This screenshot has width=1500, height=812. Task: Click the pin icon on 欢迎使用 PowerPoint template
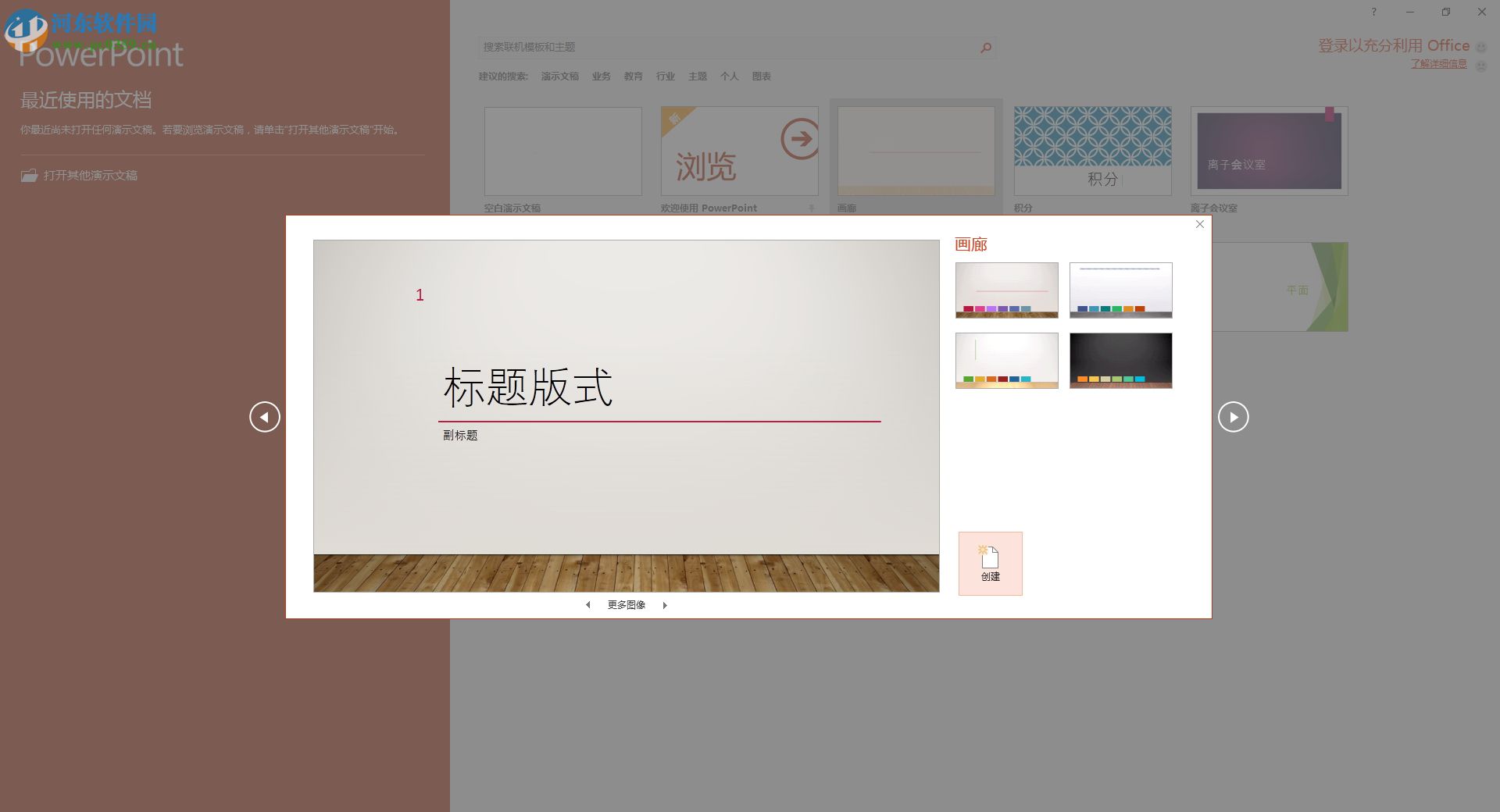[811, 208]
